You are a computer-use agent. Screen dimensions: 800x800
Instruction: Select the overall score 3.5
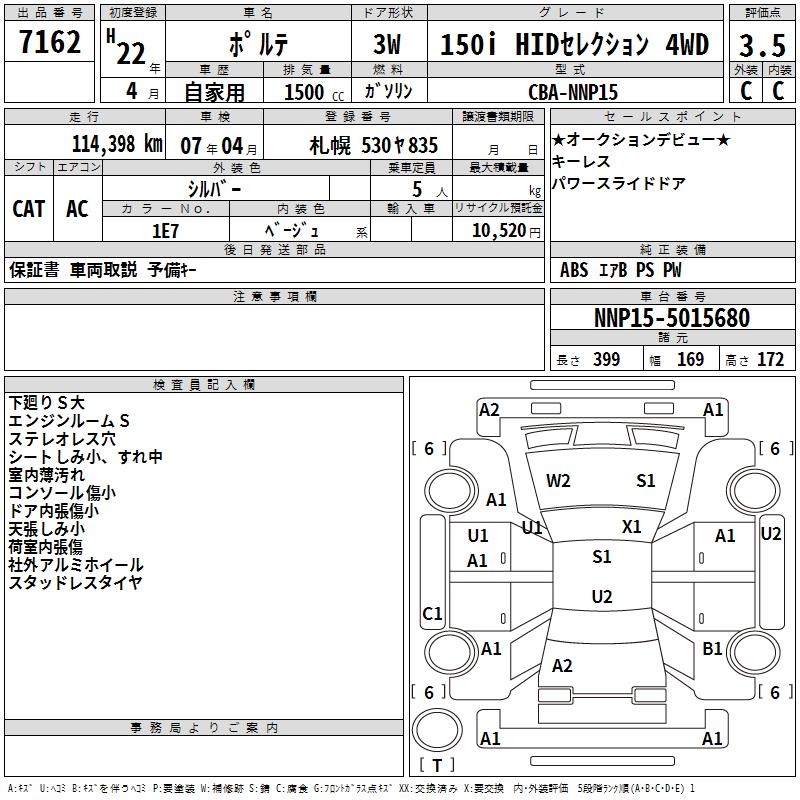click(762, 45)
